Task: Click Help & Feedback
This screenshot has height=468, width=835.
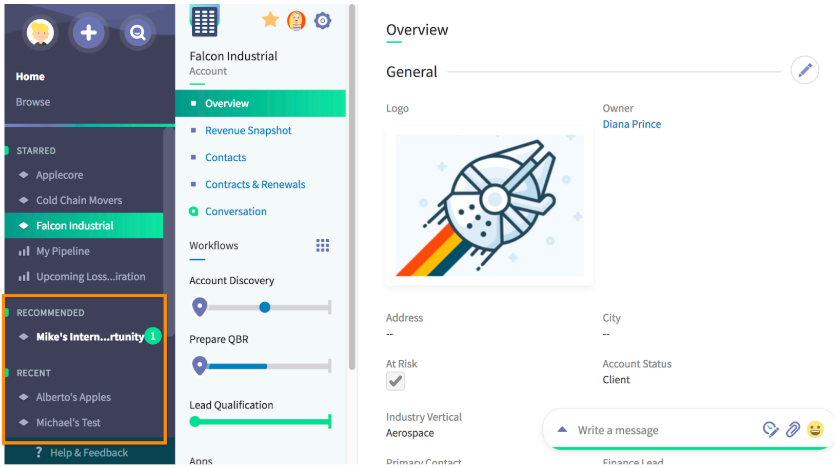Action: (x=89, y=453)
